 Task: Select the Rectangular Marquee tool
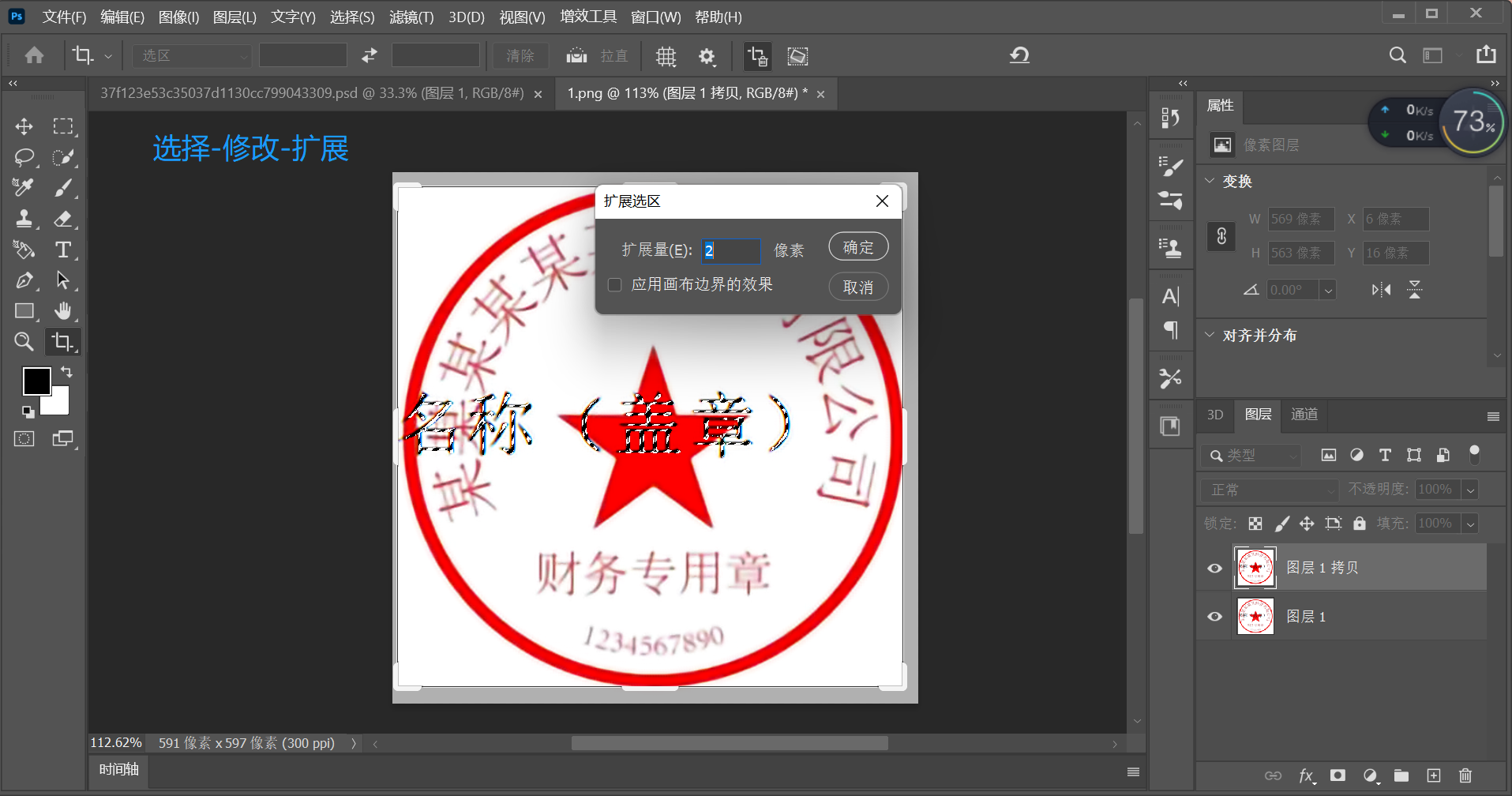tap(63, 126)
